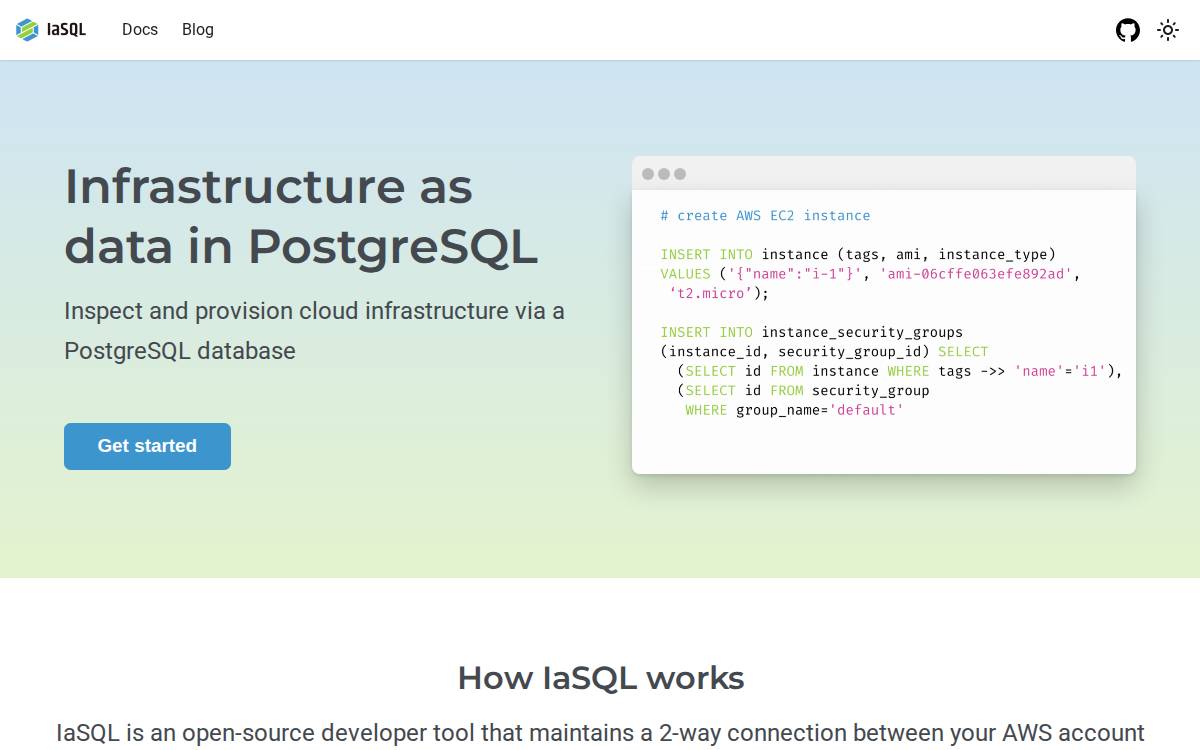The height and width of the screenshot is (750, 1200).
Task: Click the code window title bar dots
Action: point(664,174)
